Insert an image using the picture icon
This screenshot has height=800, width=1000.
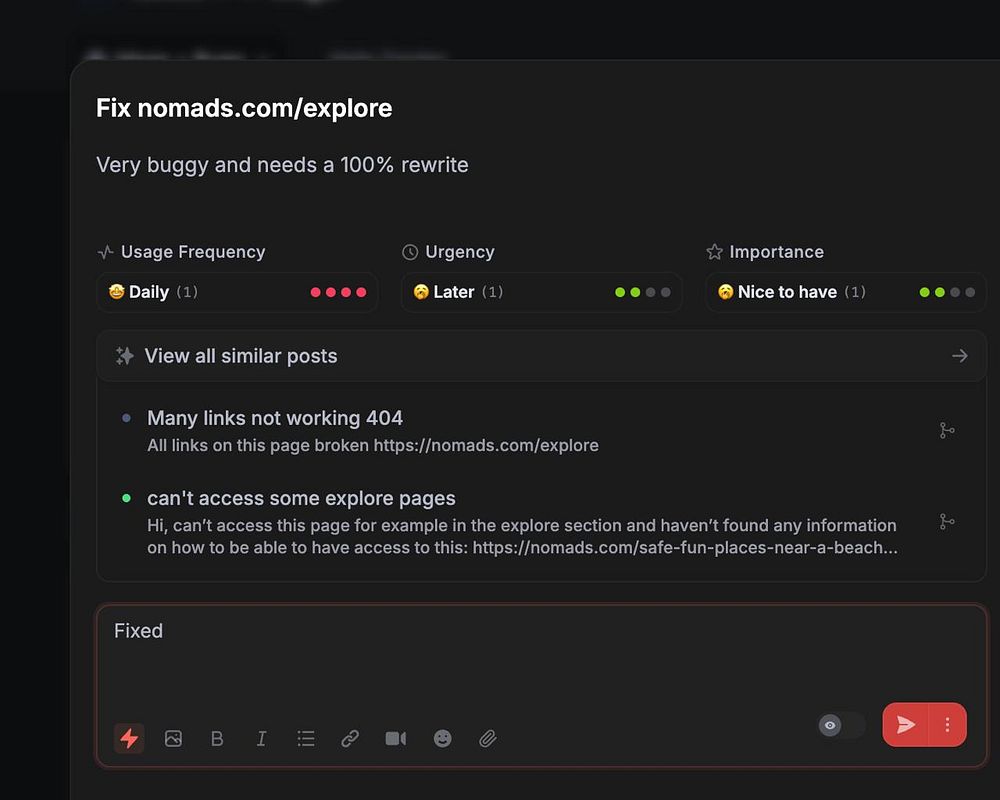[x=173, y=738]
